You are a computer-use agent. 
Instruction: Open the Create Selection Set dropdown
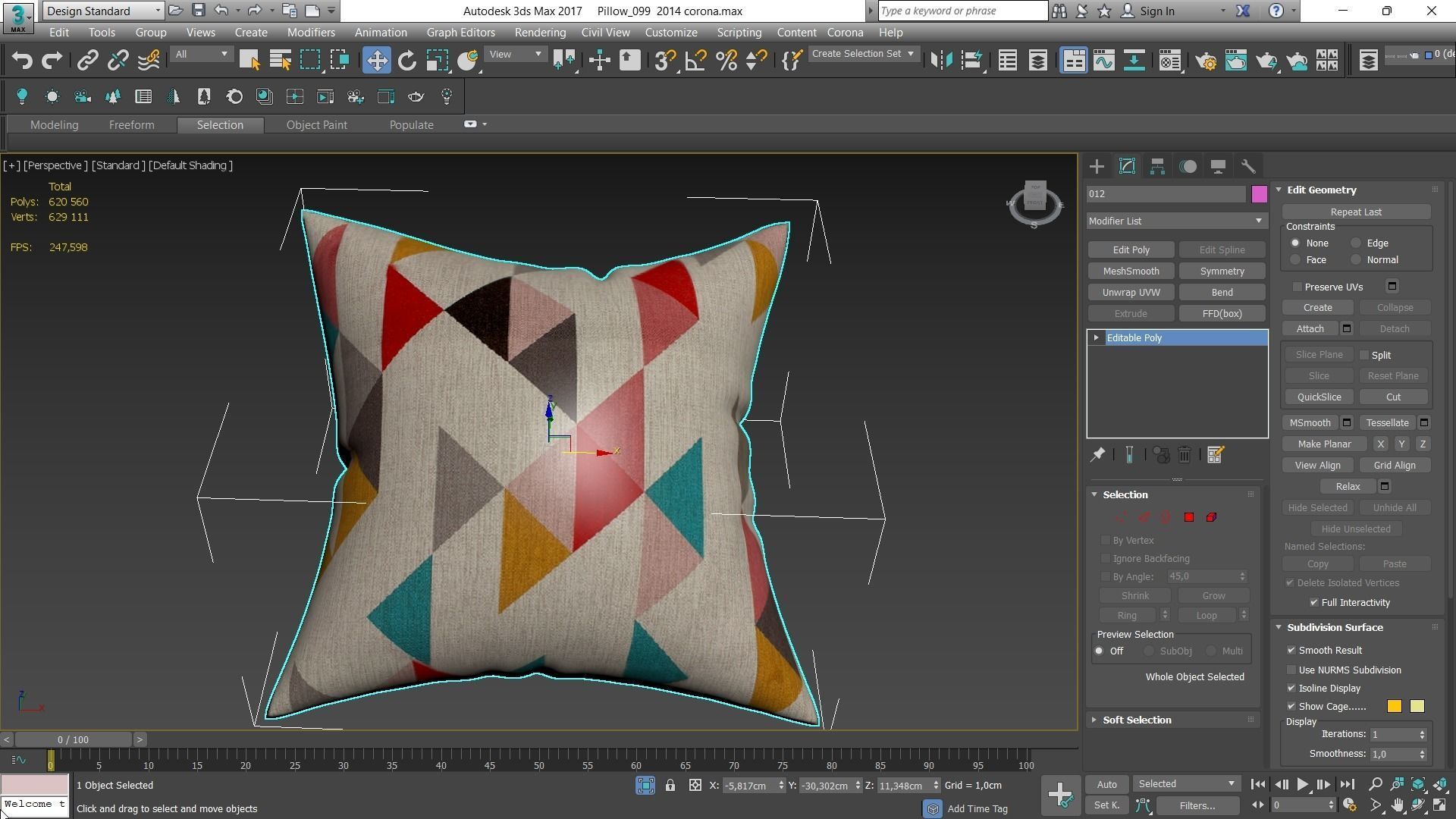[863, 54]
